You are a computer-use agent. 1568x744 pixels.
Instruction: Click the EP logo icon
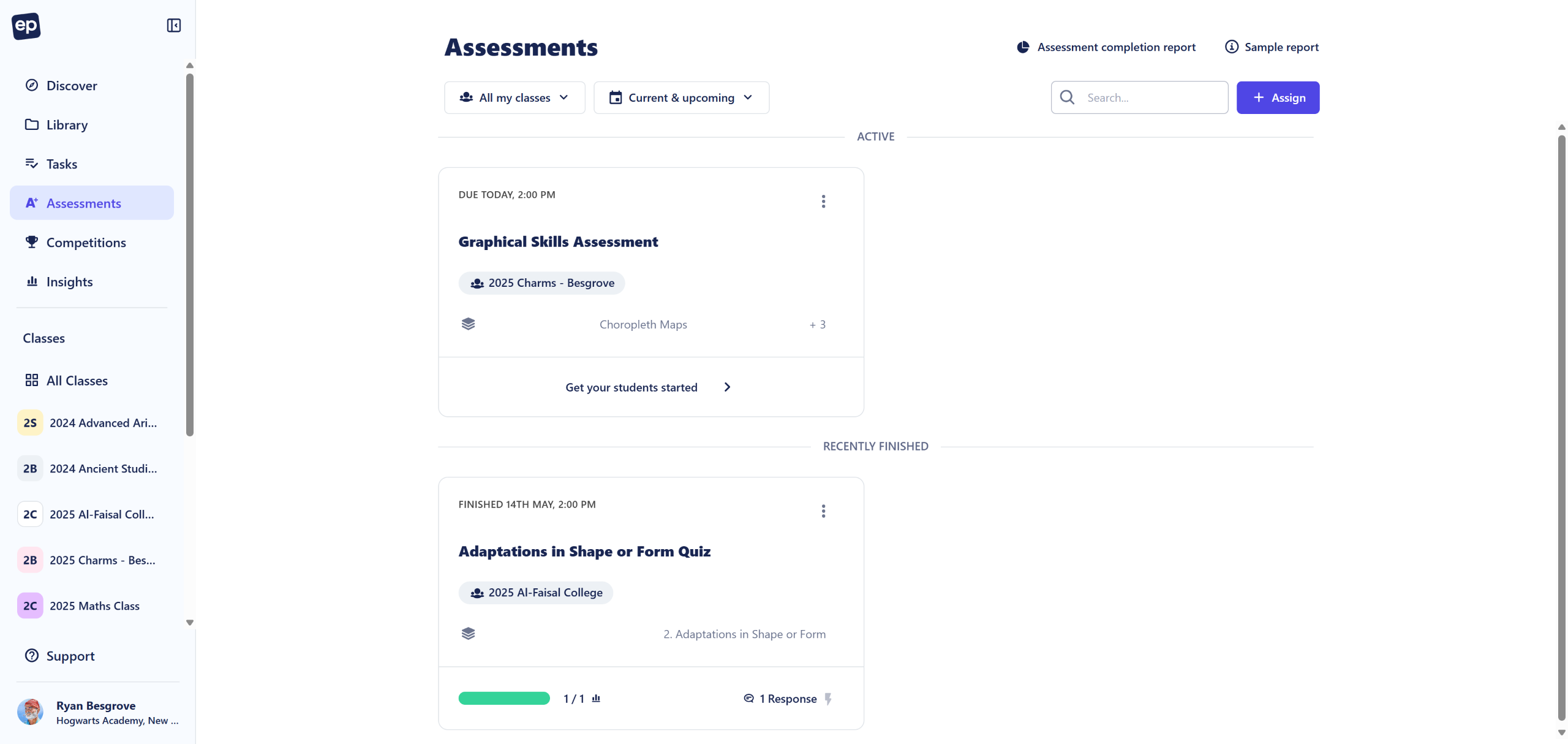point(26,26)
